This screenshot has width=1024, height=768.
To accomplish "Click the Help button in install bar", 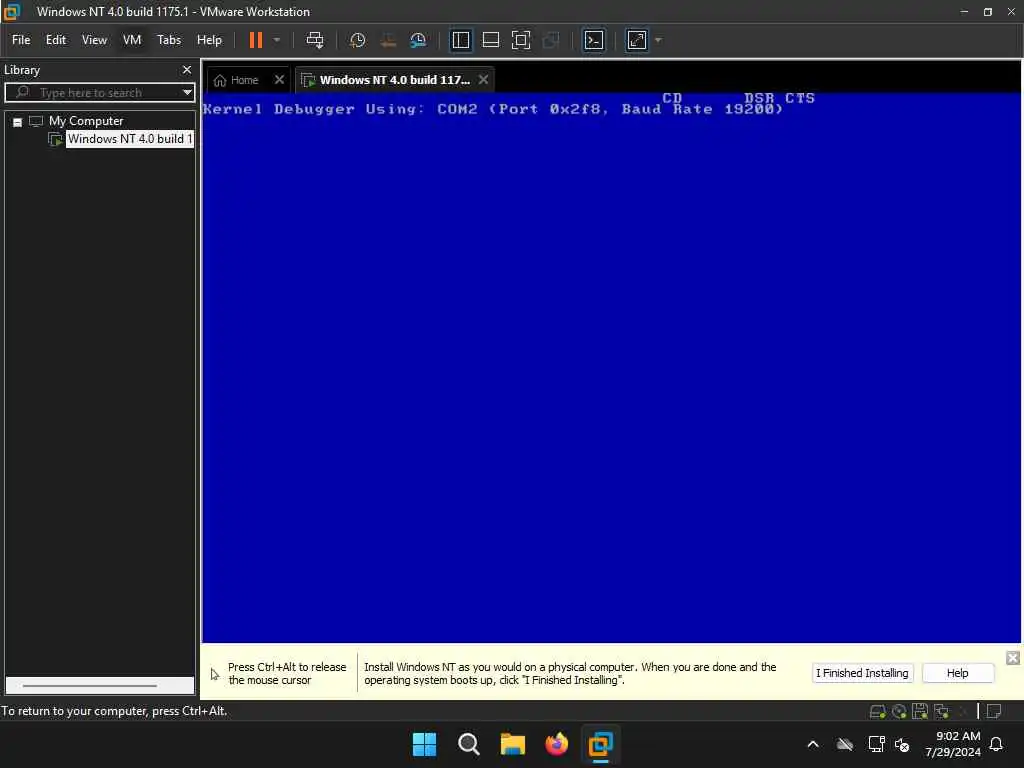I will 957,673.
